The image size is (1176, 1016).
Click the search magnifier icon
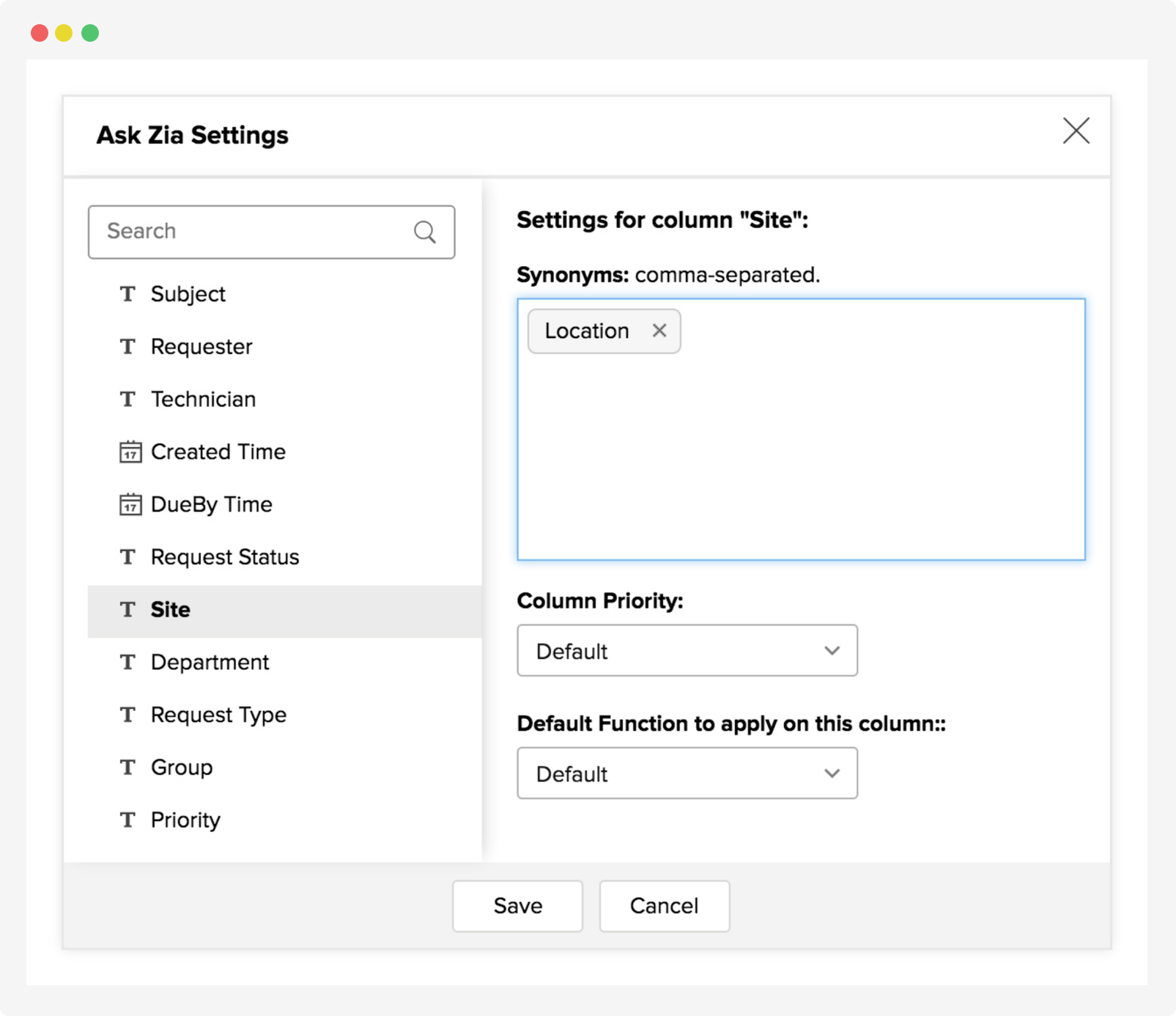(425, 232)
